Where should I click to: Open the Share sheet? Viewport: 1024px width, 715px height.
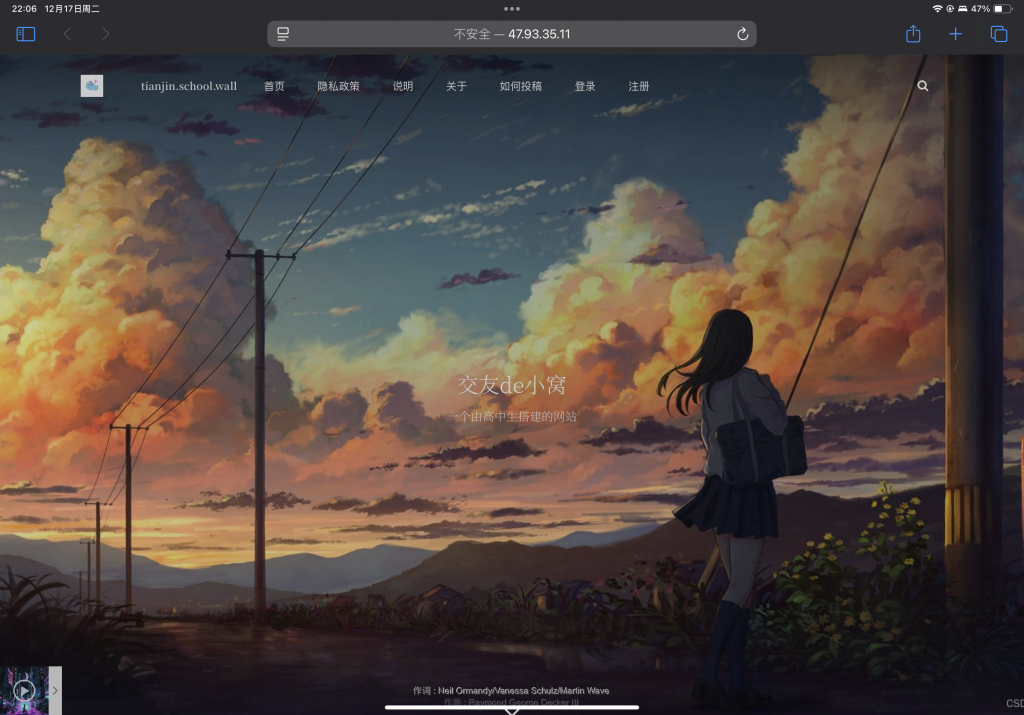[912, 34]
